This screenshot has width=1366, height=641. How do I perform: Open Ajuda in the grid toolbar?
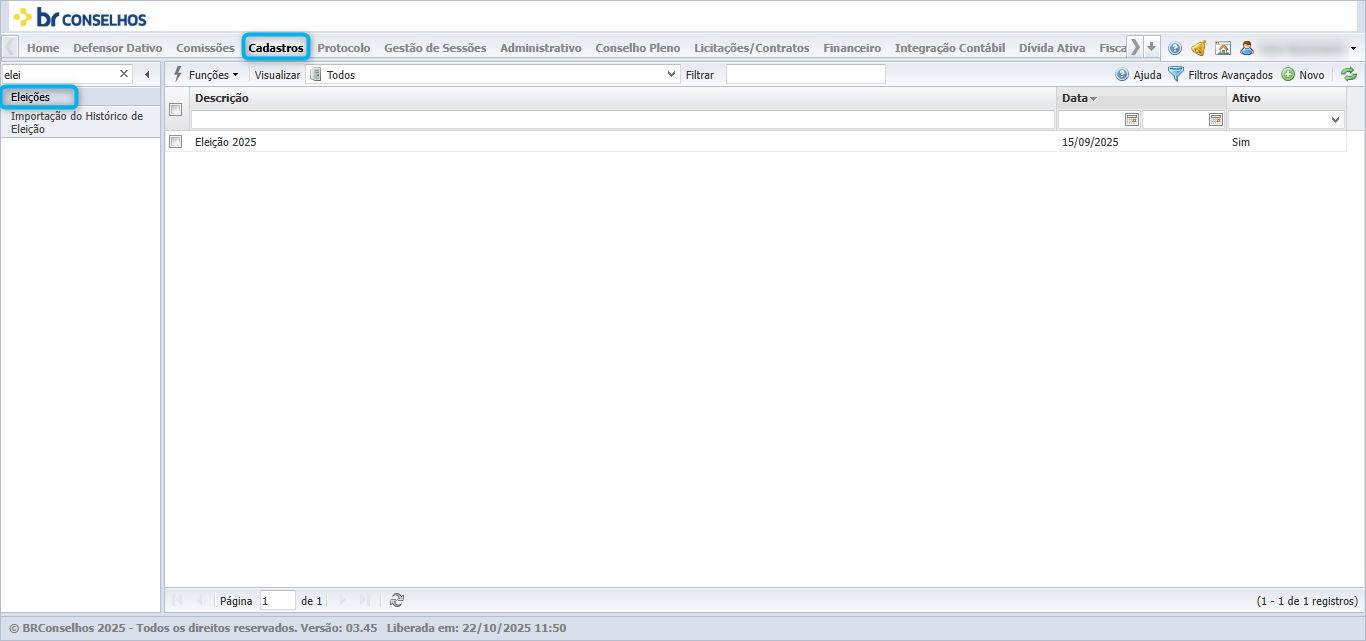point(1138,75)
